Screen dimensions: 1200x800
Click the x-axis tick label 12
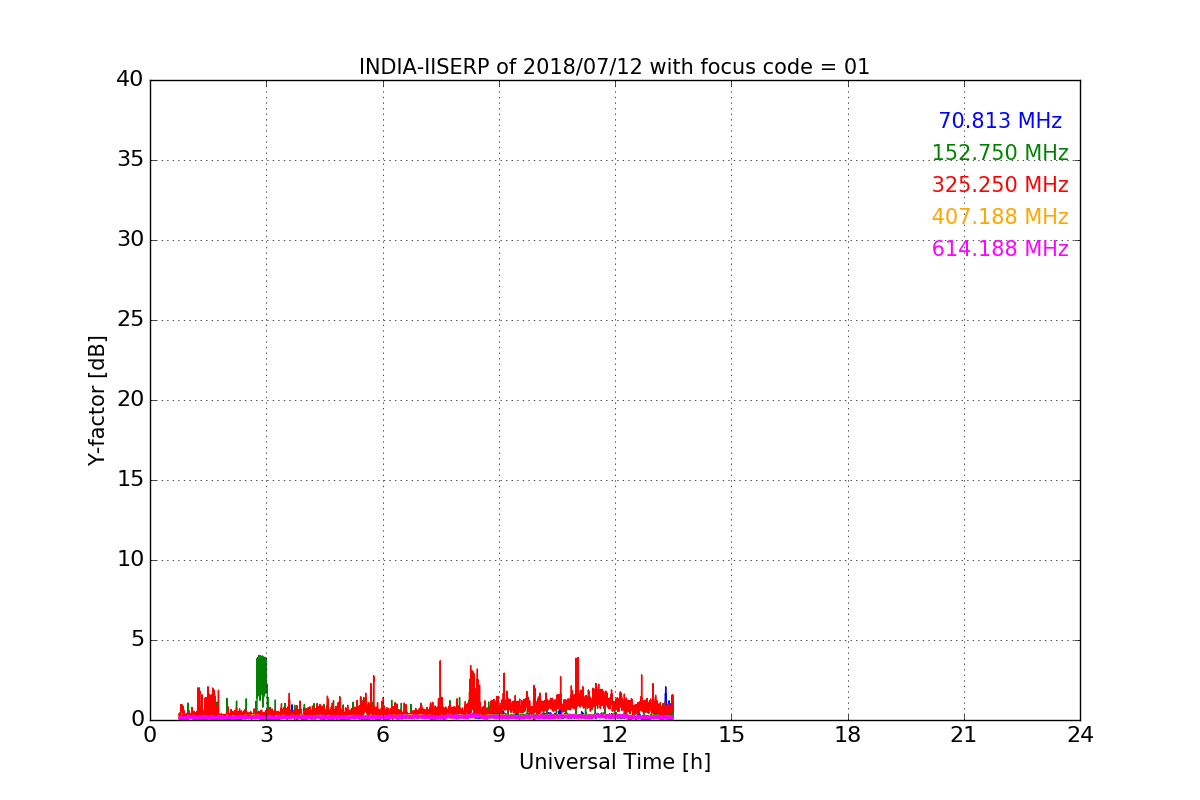615,735
